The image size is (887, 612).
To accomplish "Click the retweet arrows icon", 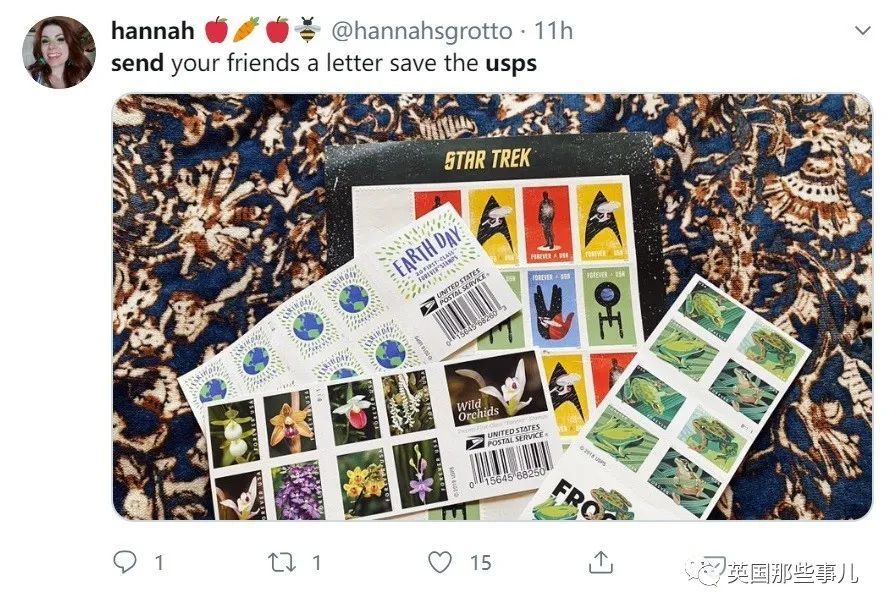I will 281,562.
